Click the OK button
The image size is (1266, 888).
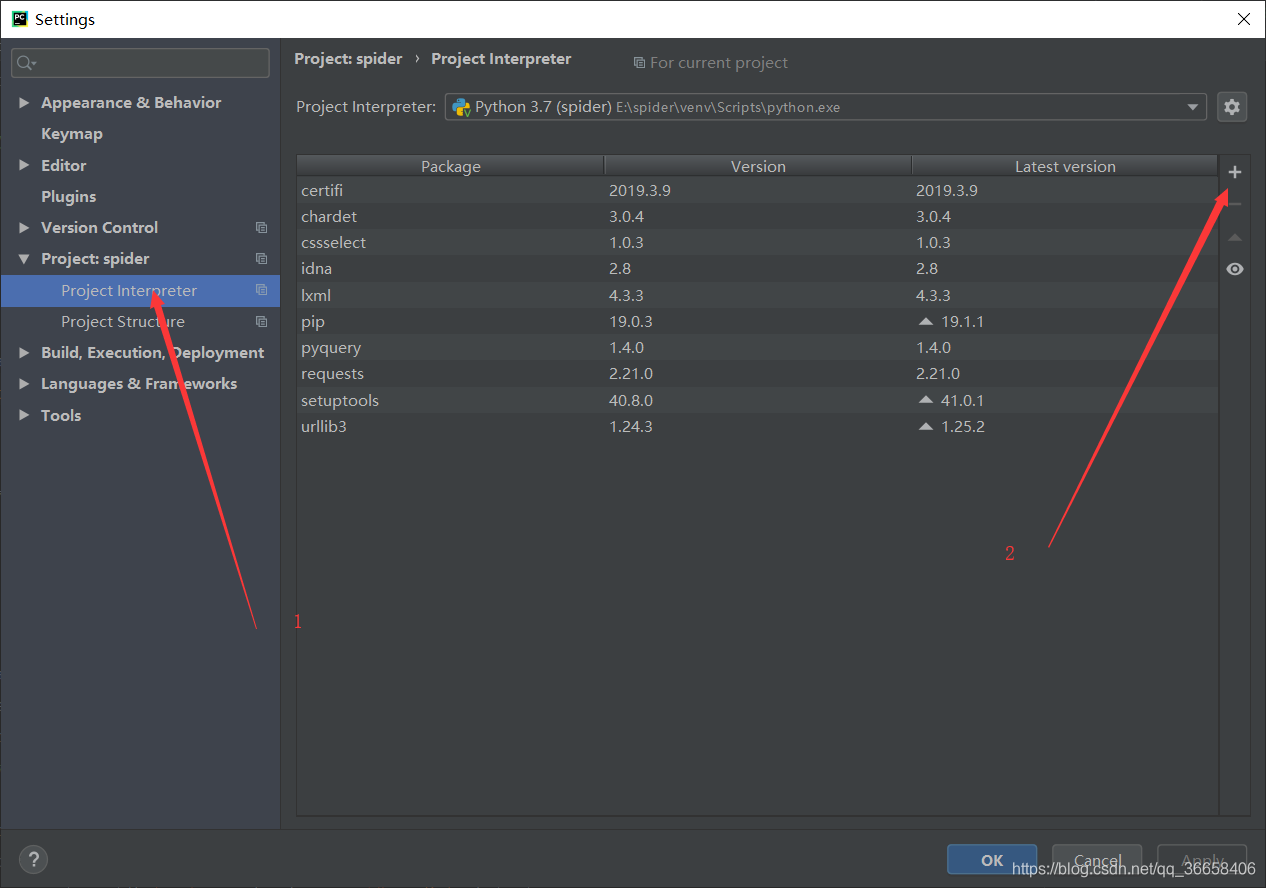pyautogui.click(x=992, y=860)
